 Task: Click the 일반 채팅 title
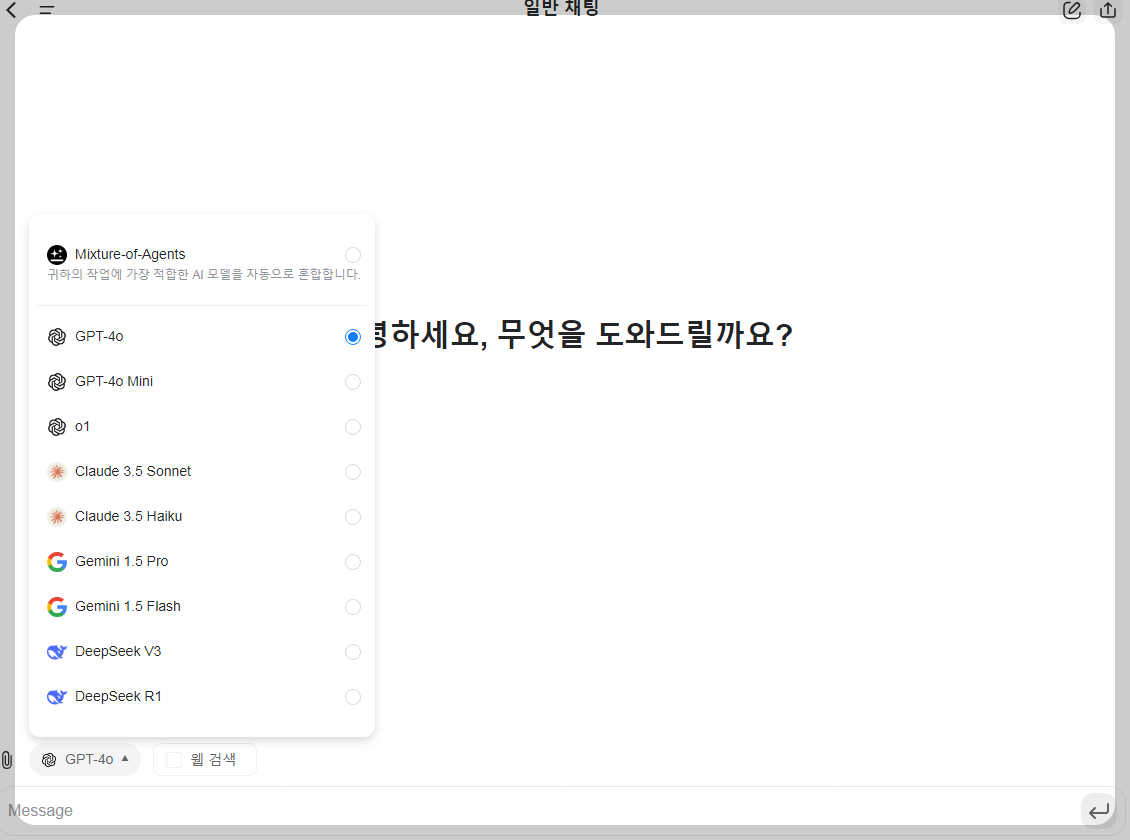click(561, 8)
